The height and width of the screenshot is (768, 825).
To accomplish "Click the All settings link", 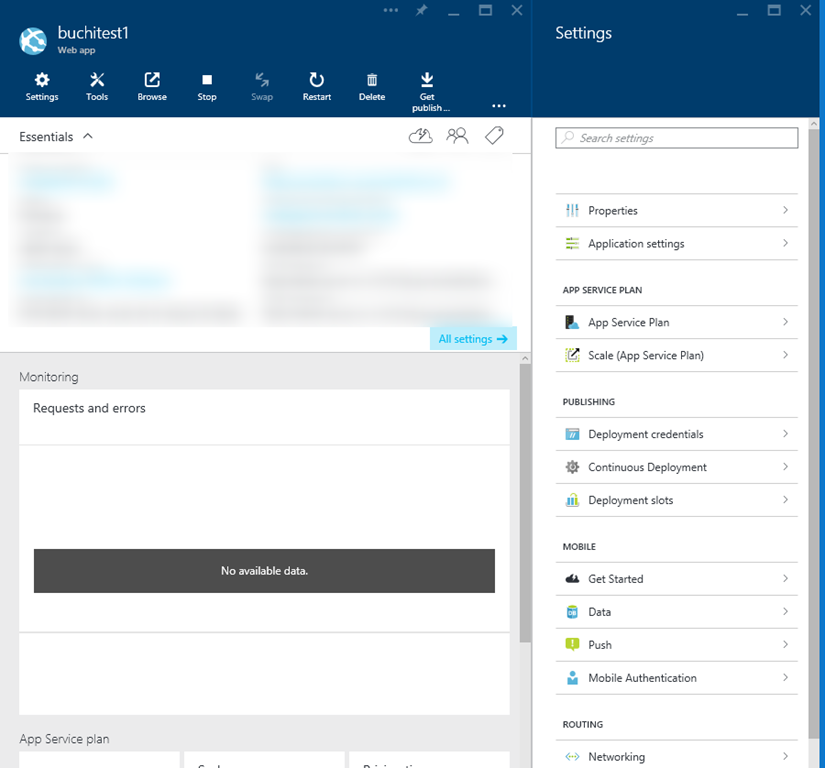I will click(x=473, y=339).
